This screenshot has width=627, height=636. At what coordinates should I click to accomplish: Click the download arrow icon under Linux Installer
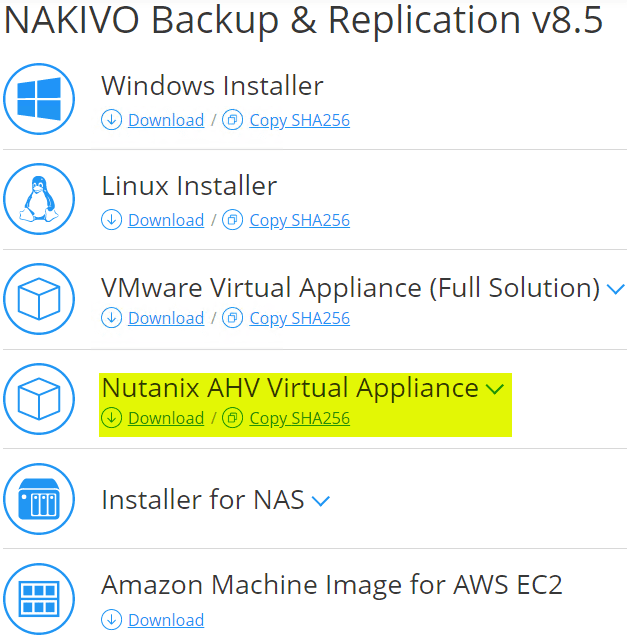112,220
